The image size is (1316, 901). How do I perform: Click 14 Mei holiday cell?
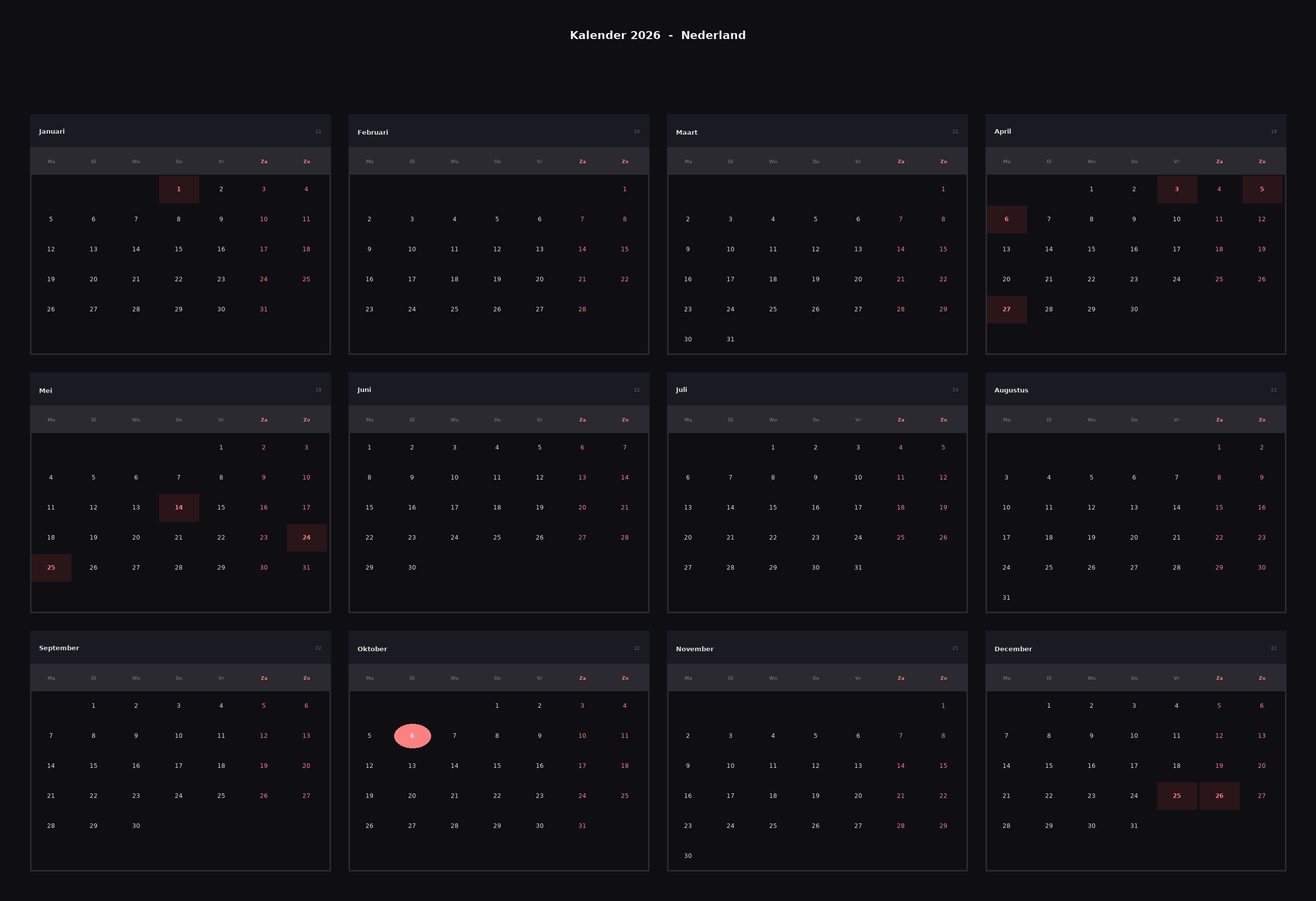tap(179, 508)
